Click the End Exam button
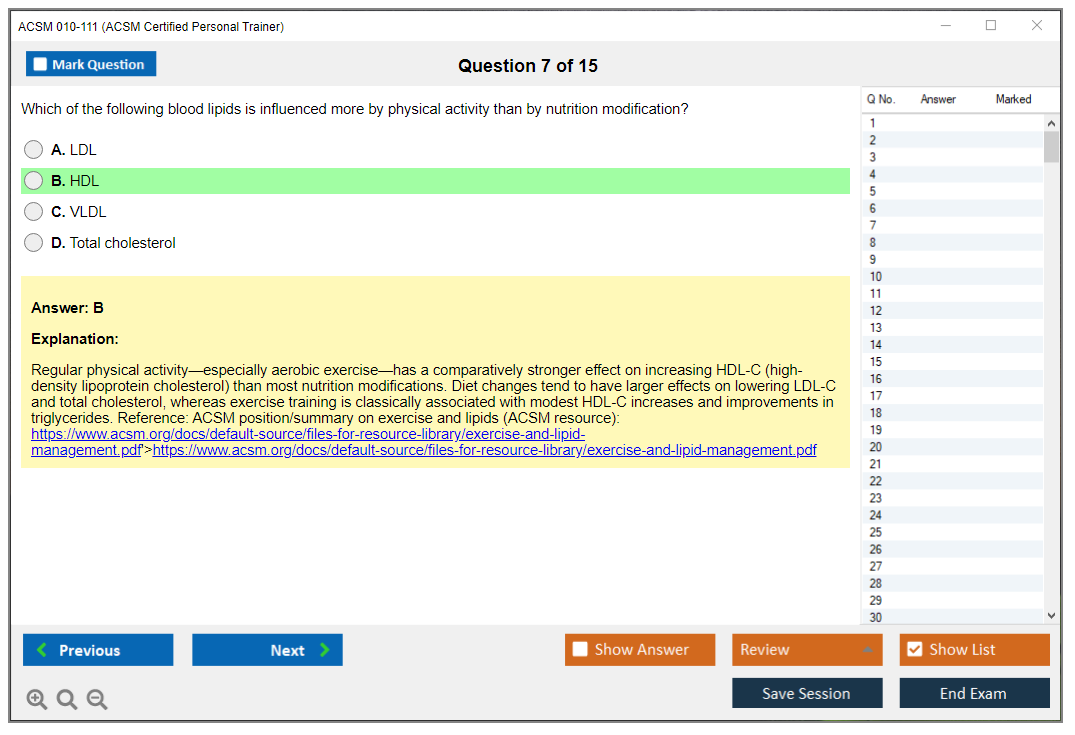This screenshot has height=735, width=1075. pos(974,693)
